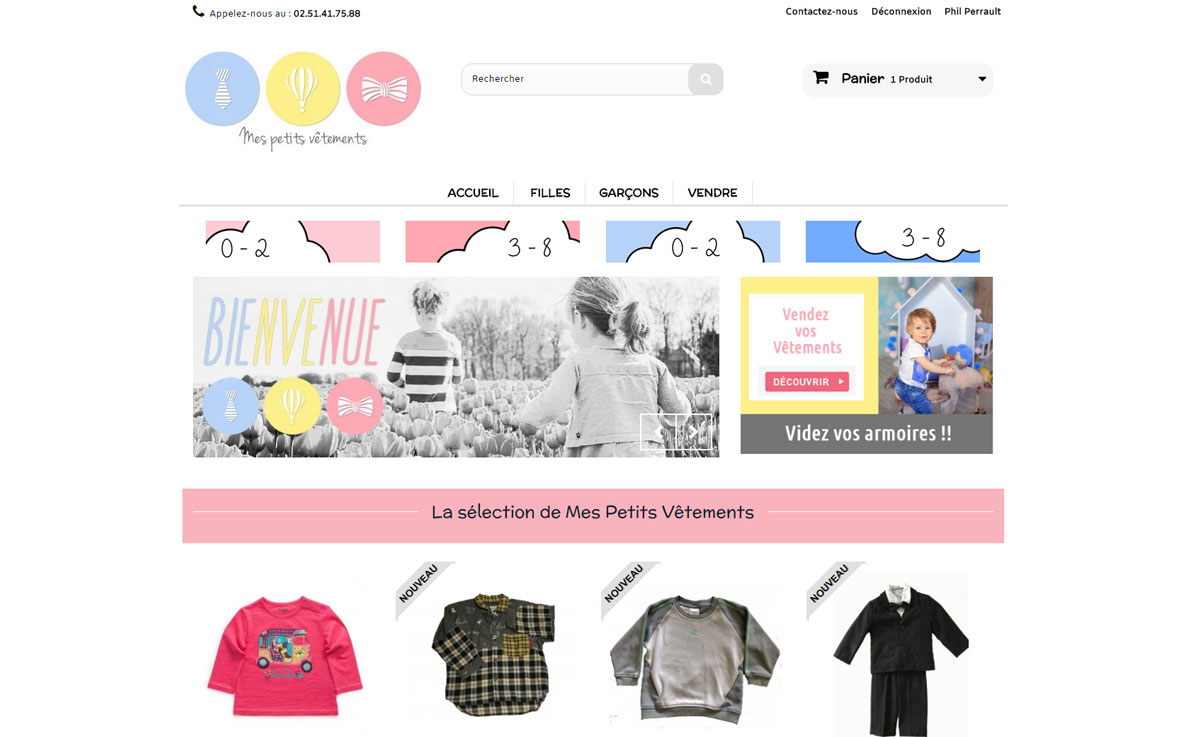This screenshot has width=1200, height=737.
Task: Open Phil Perrault account link
Action: 972,12
